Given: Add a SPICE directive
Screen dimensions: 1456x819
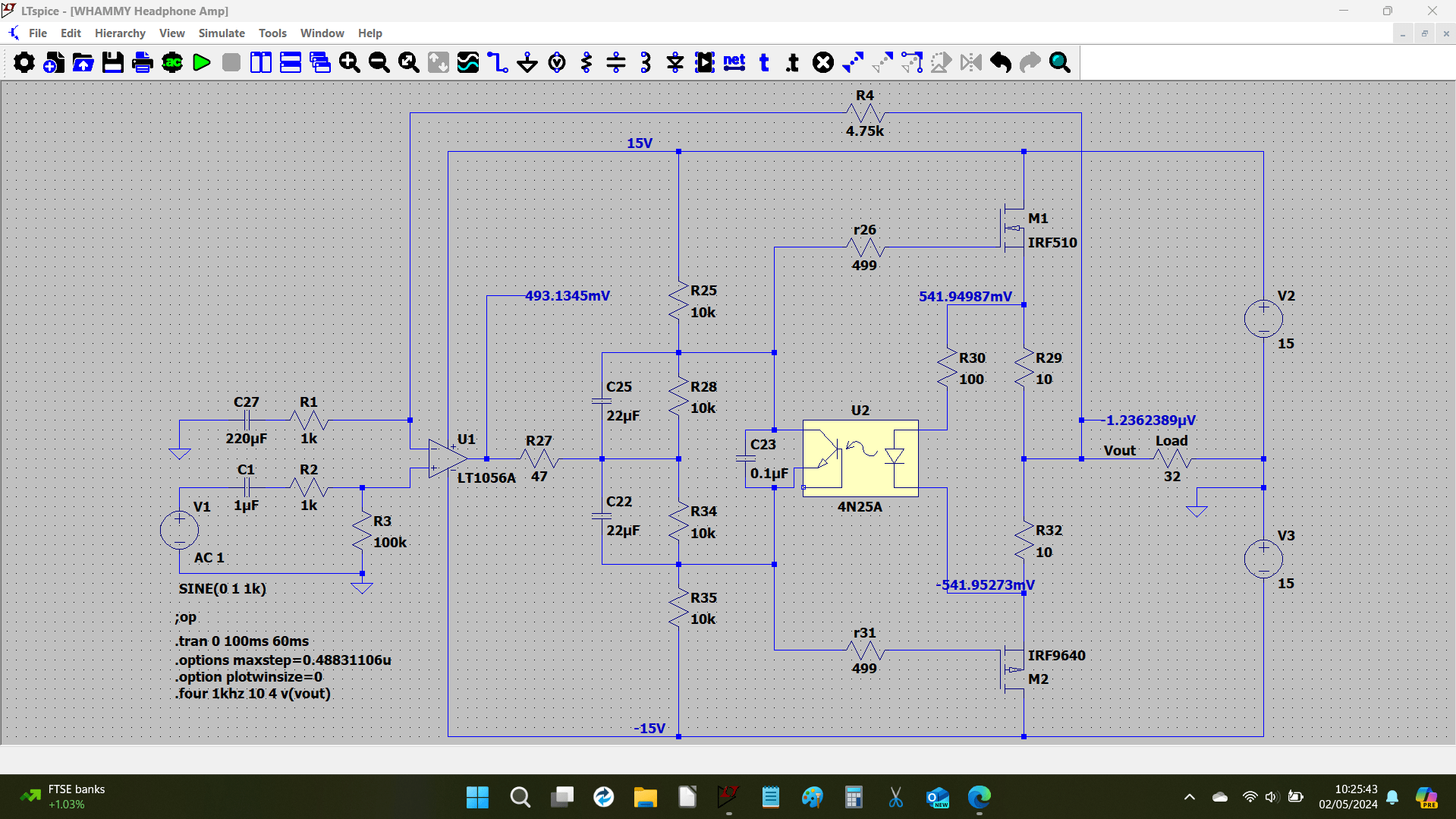Looking at the screenshot, I should pos(794,62).
